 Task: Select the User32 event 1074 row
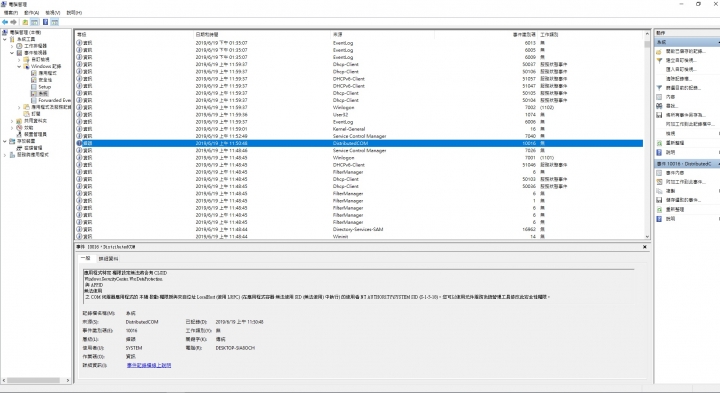pyautogui.click(x=359, y=115)
